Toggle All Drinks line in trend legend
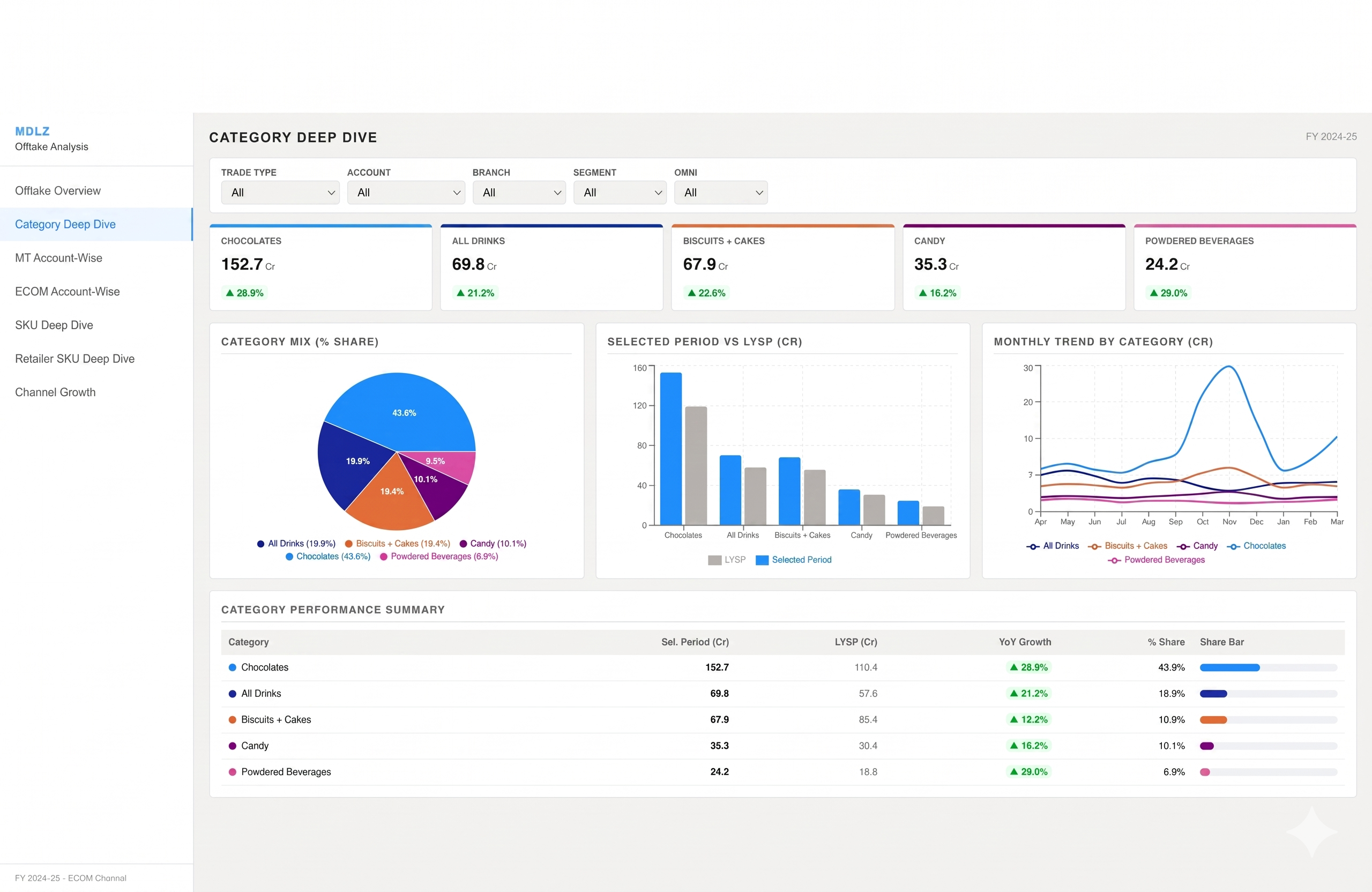This screenshot has height=892, width=1372. pos(1052,546)
